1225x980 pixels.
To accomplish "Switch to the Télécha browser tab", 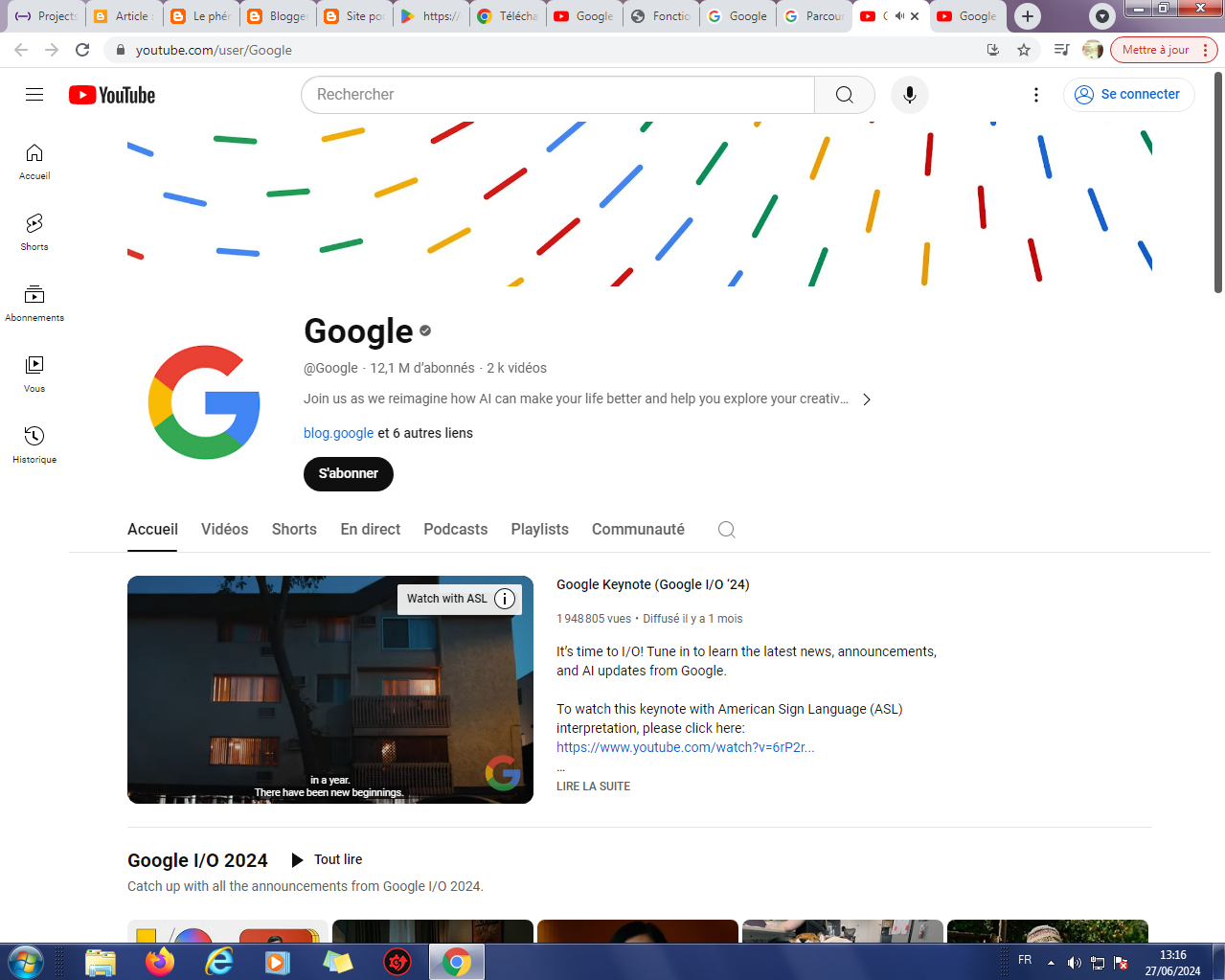I will [508, 16].
